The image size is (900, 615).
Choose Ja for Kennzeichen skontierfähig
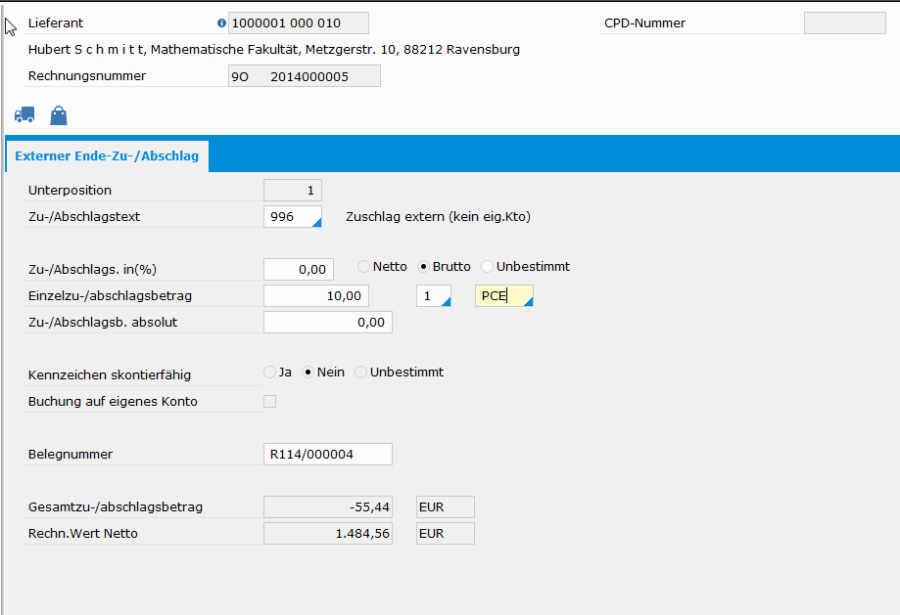pyautogui.click(x=270, y=372)
